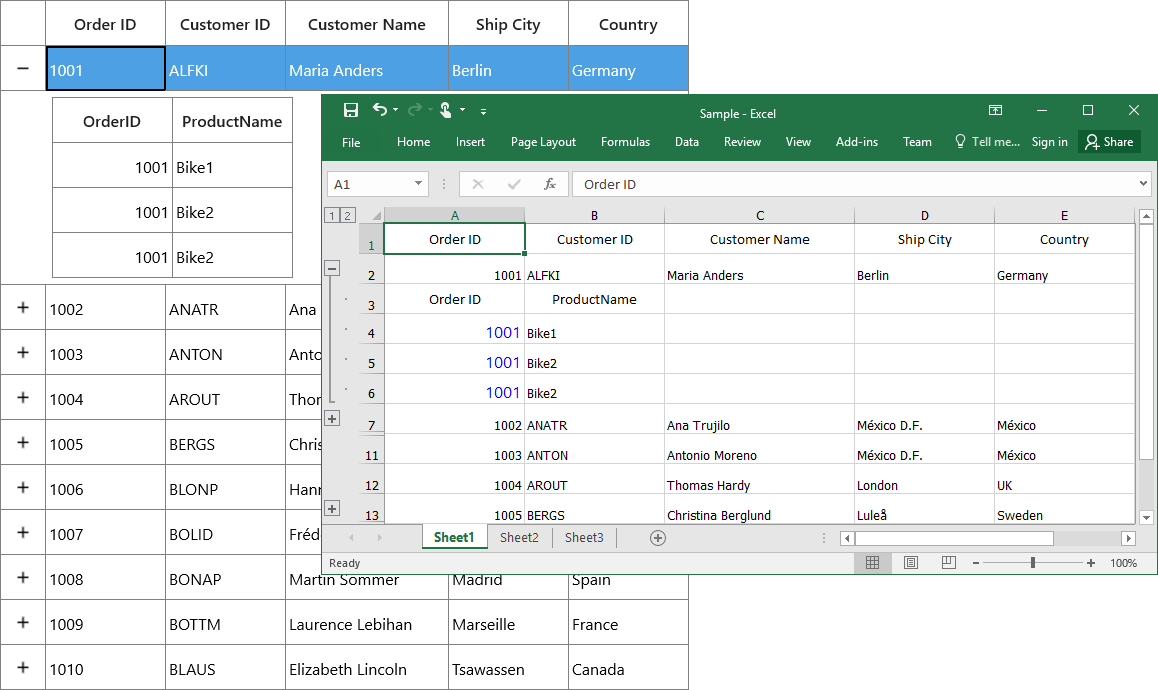The image size is (1158, 690).
Task: Click the Tell me lightbulb box
Action: click(x=987, y=141)
